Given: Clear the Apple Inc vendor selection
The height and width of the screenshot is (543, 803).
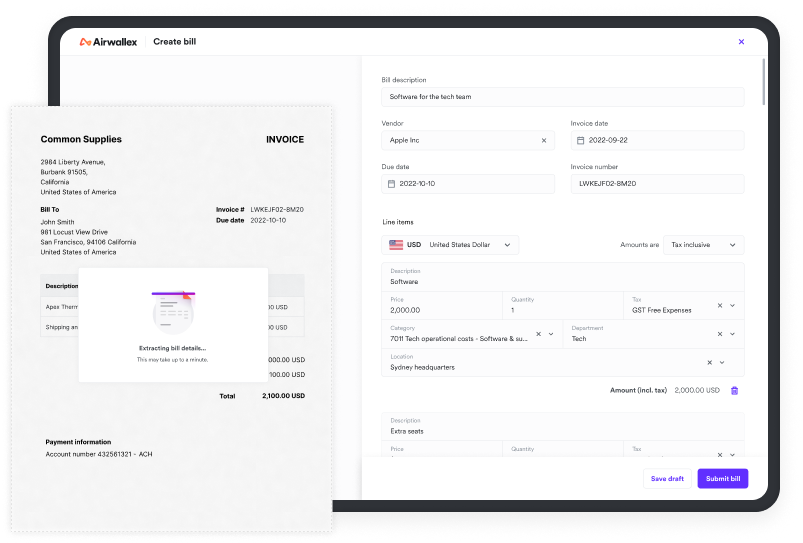Looking at the screenshot, I should click(544, 141).
